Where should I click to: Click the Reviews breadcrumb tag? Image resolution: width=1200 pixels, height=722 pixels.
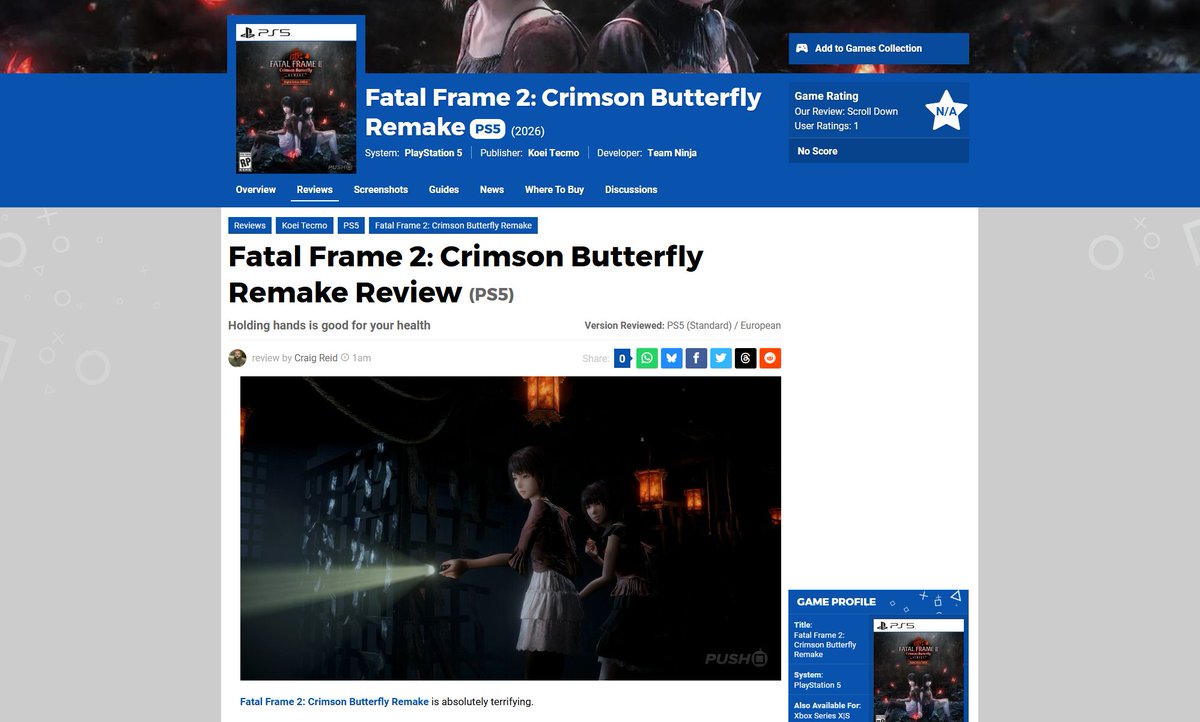pyautogui.click(x=250, y=226)
